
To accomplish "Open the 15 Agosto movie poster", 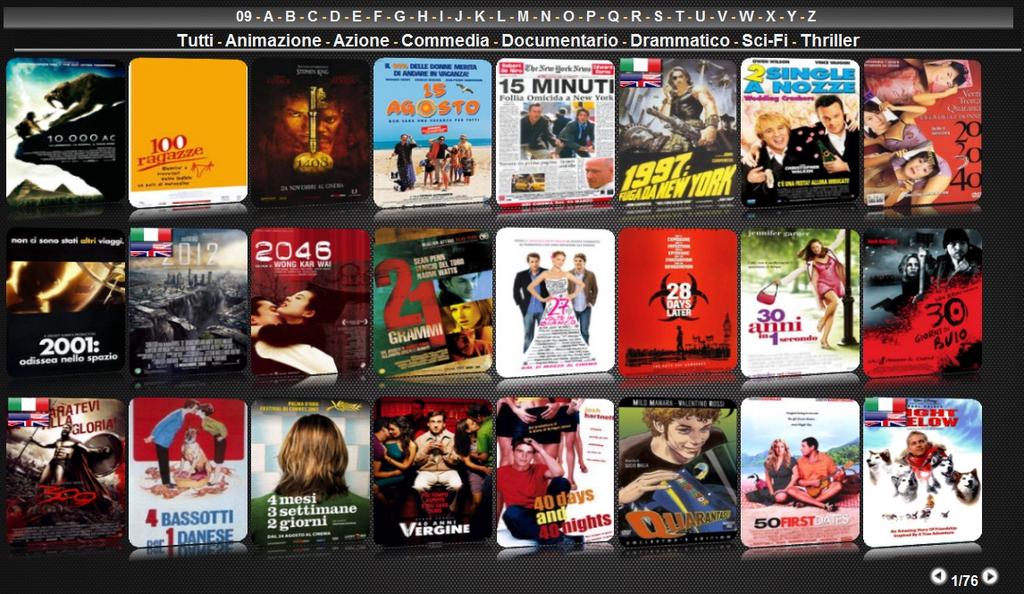I will pos(432,133).
